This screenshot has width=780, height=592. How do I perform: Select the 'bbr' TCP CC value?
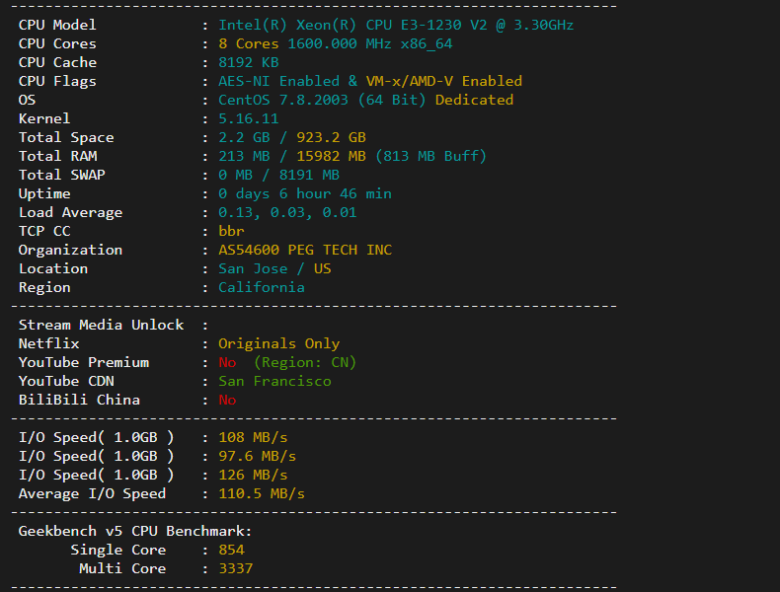pos(231,231)
